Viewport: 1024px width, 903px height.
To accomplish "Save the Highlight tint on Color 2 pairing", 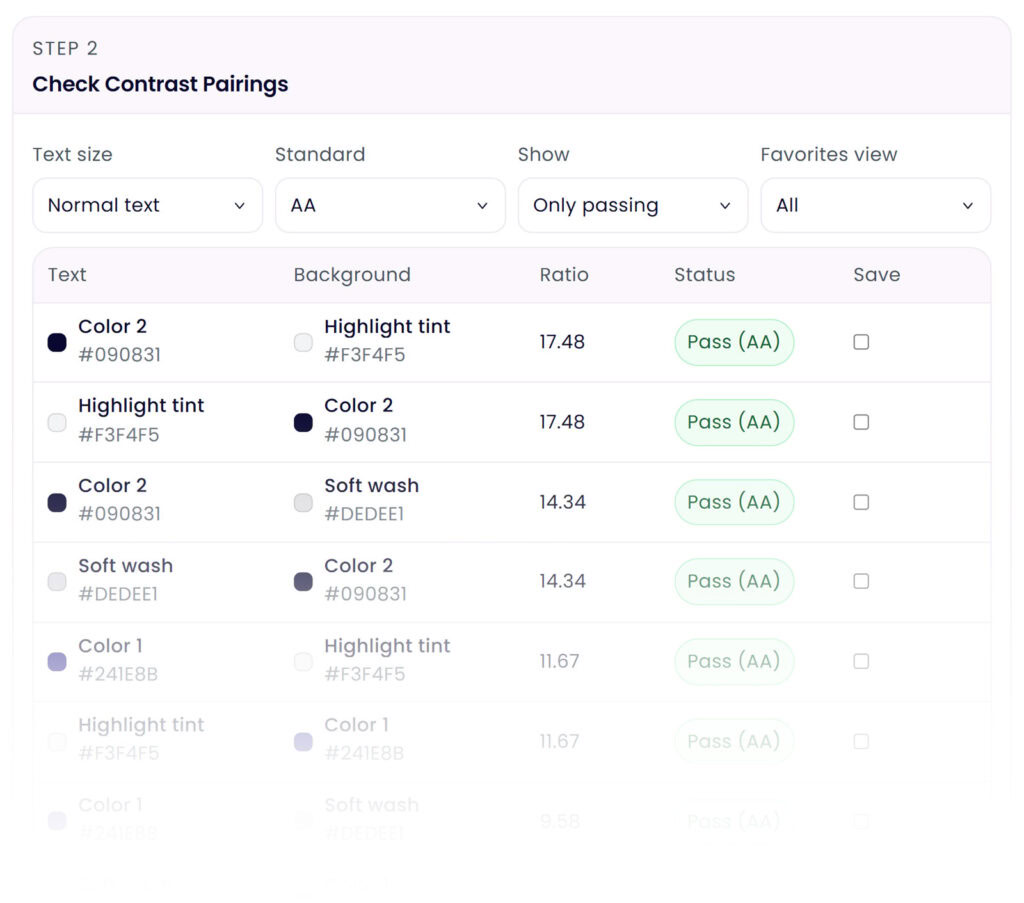I will pyautogui.click(x=861, y=422).
